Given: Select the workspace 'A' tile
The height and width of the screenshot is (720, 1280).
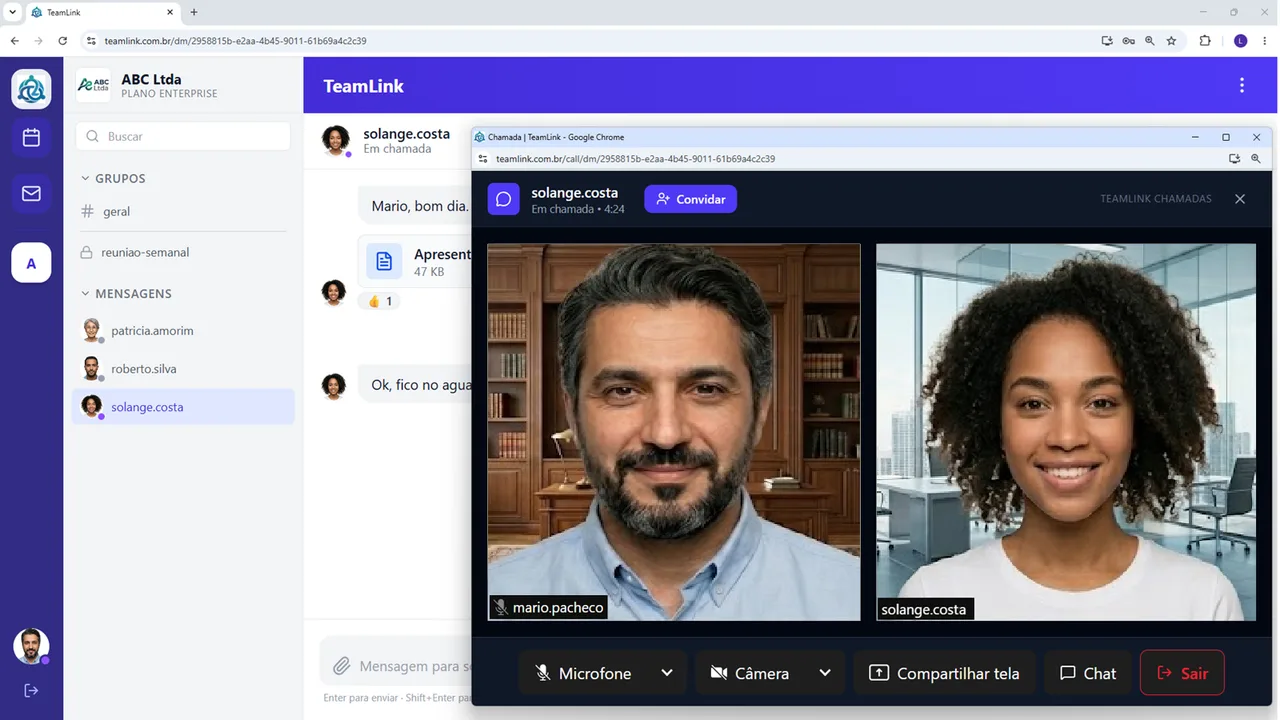Looking at the screenshot, I should click(31, 263).
